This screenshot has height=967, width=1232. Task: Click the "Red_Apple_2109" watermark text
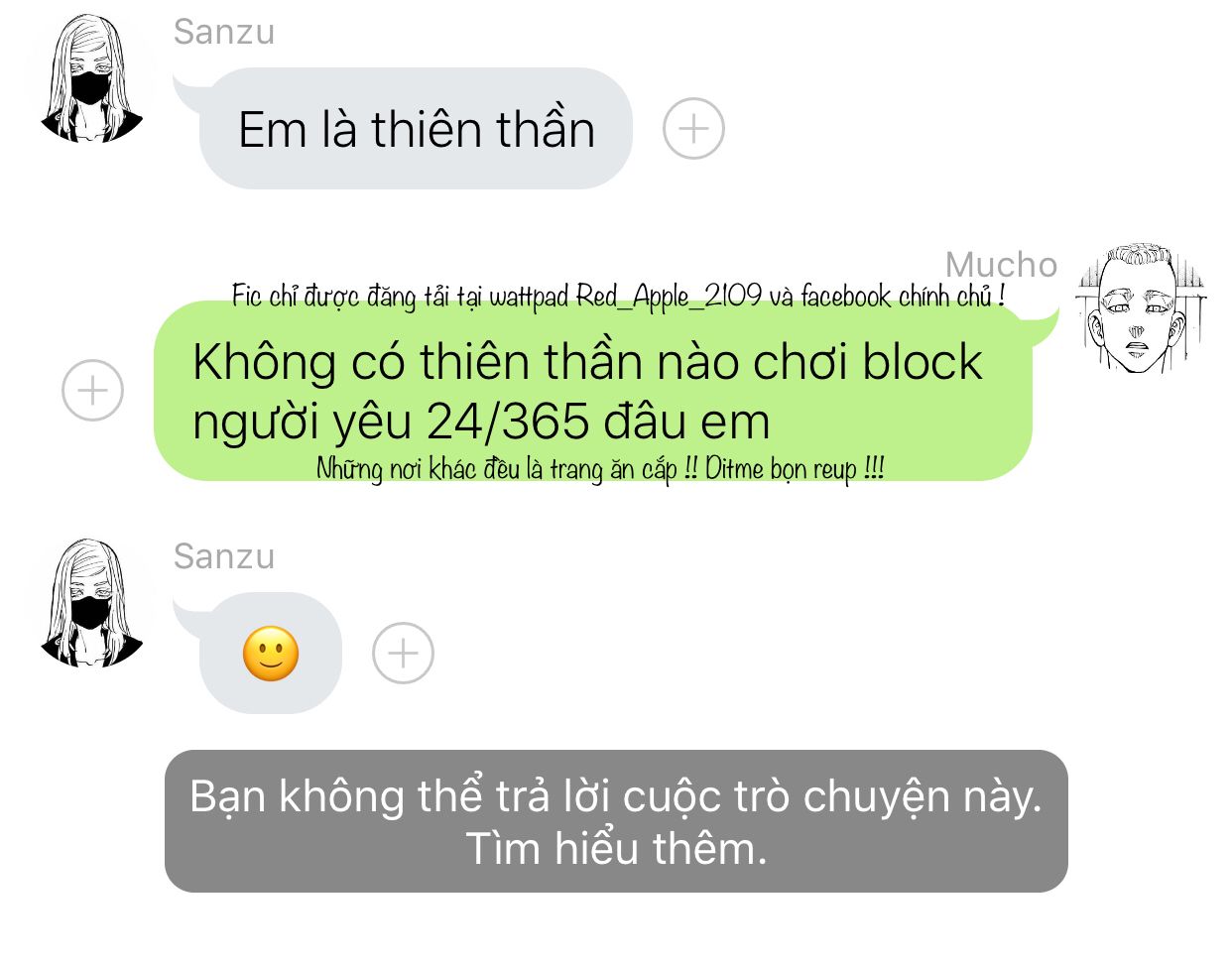(670, 296)
